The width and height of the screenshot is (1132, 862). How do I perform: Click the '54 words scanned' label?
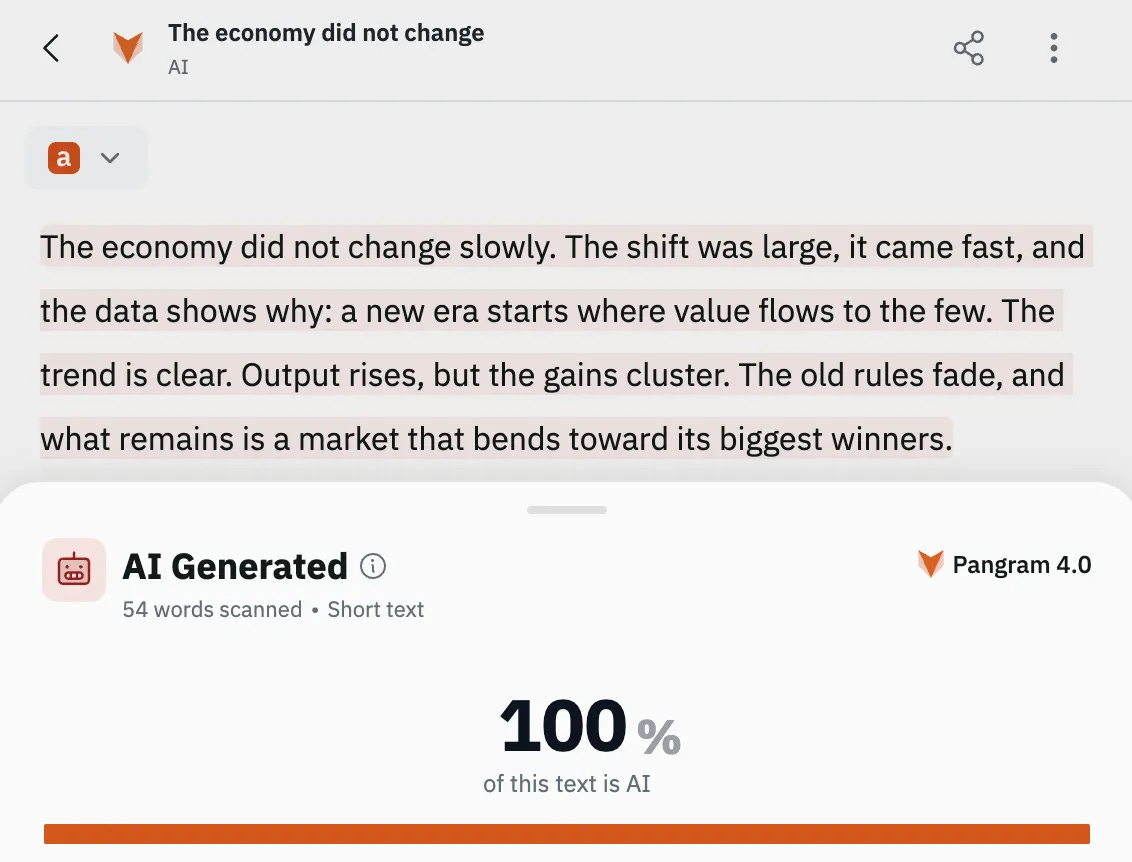coord(212,609)
